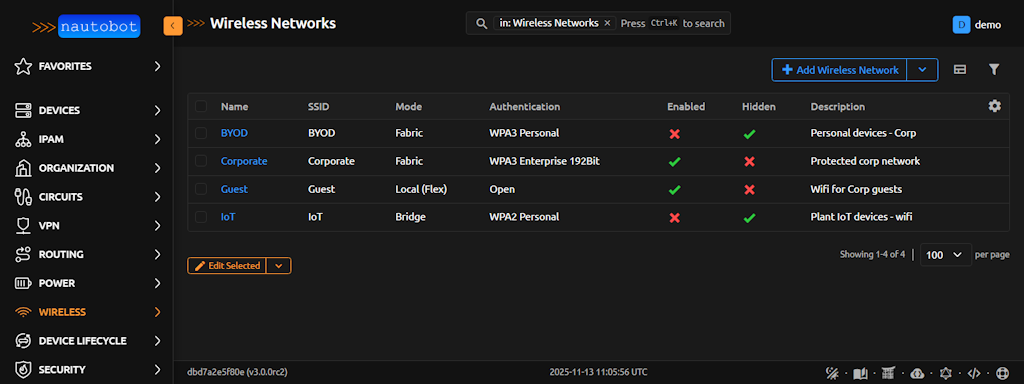The width and height of the screenshot is (1024, 384).
Task: Click the Organization building icon in sidebar
Action: pos(24,168)
